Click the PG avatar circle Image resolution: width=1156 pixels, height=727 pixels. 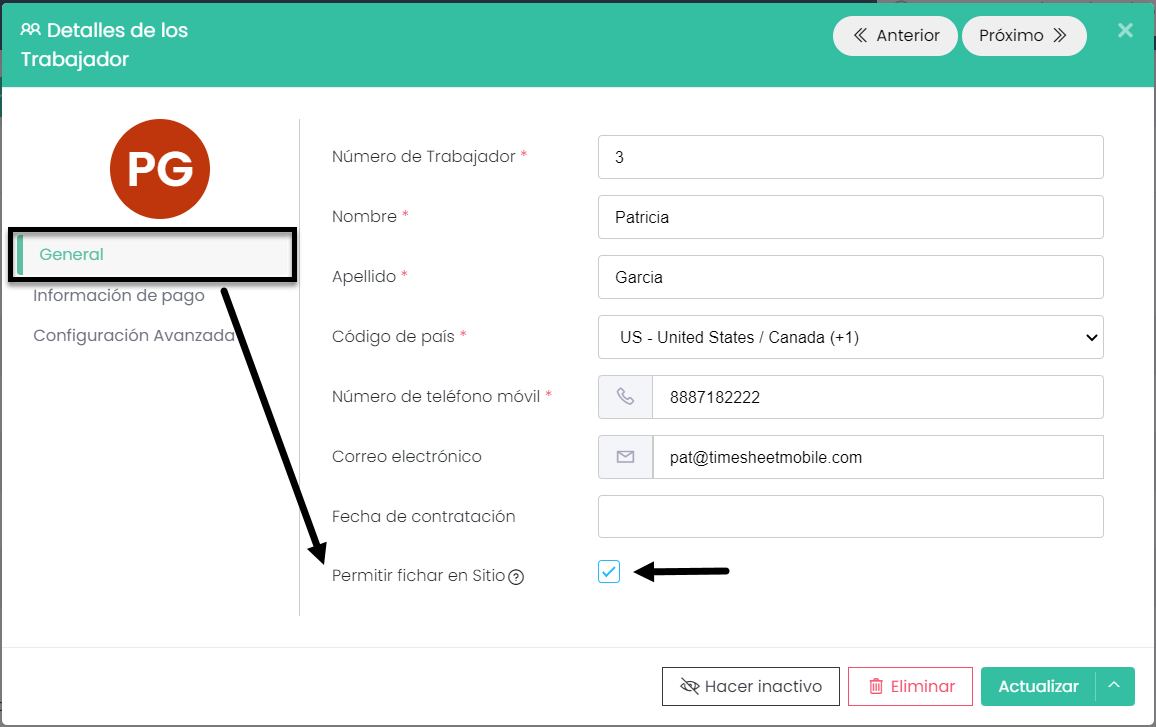(160, 169)
